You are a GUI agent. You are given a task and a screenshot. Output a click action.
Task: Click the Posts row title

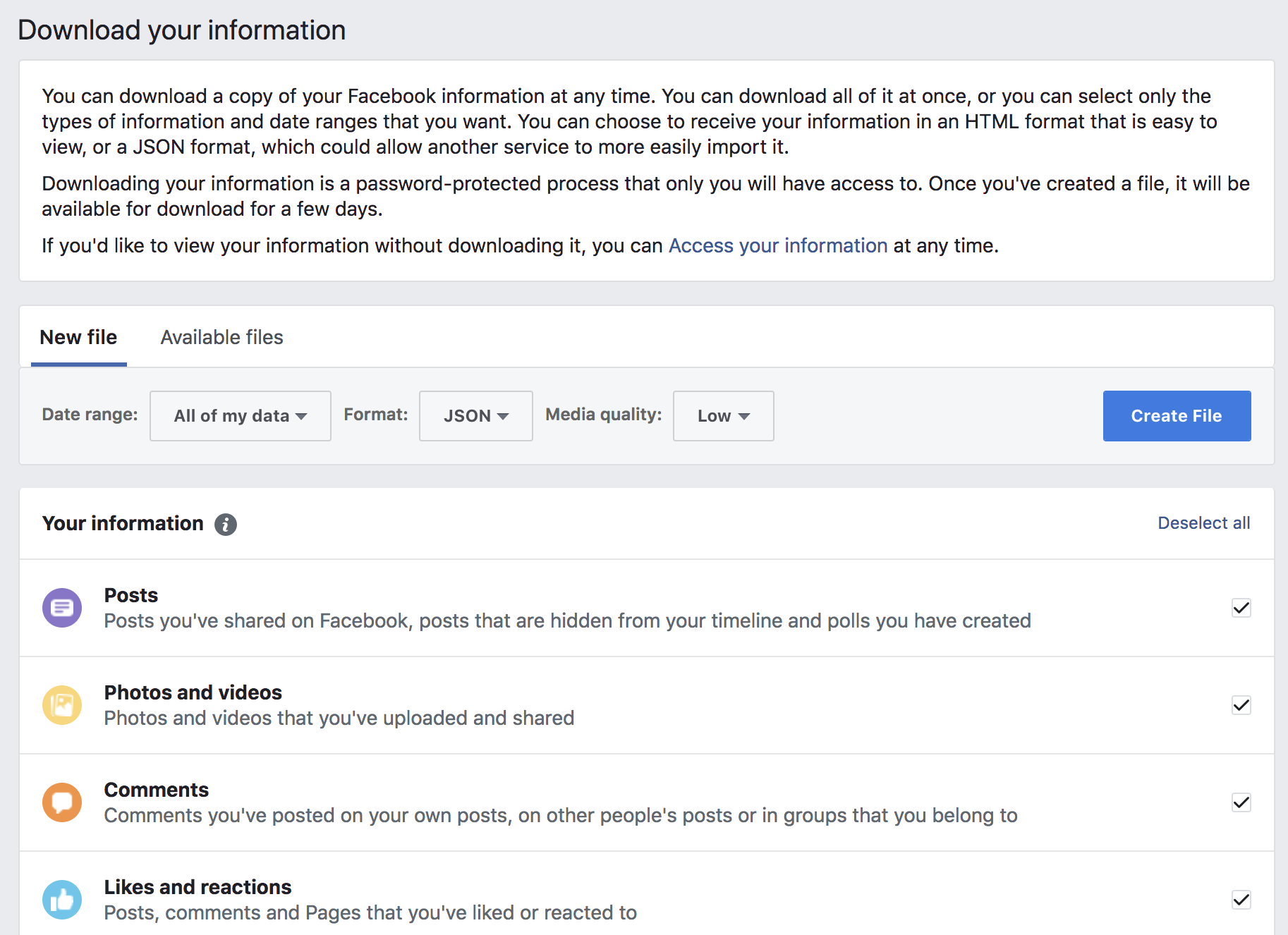(x=131, y=595)
